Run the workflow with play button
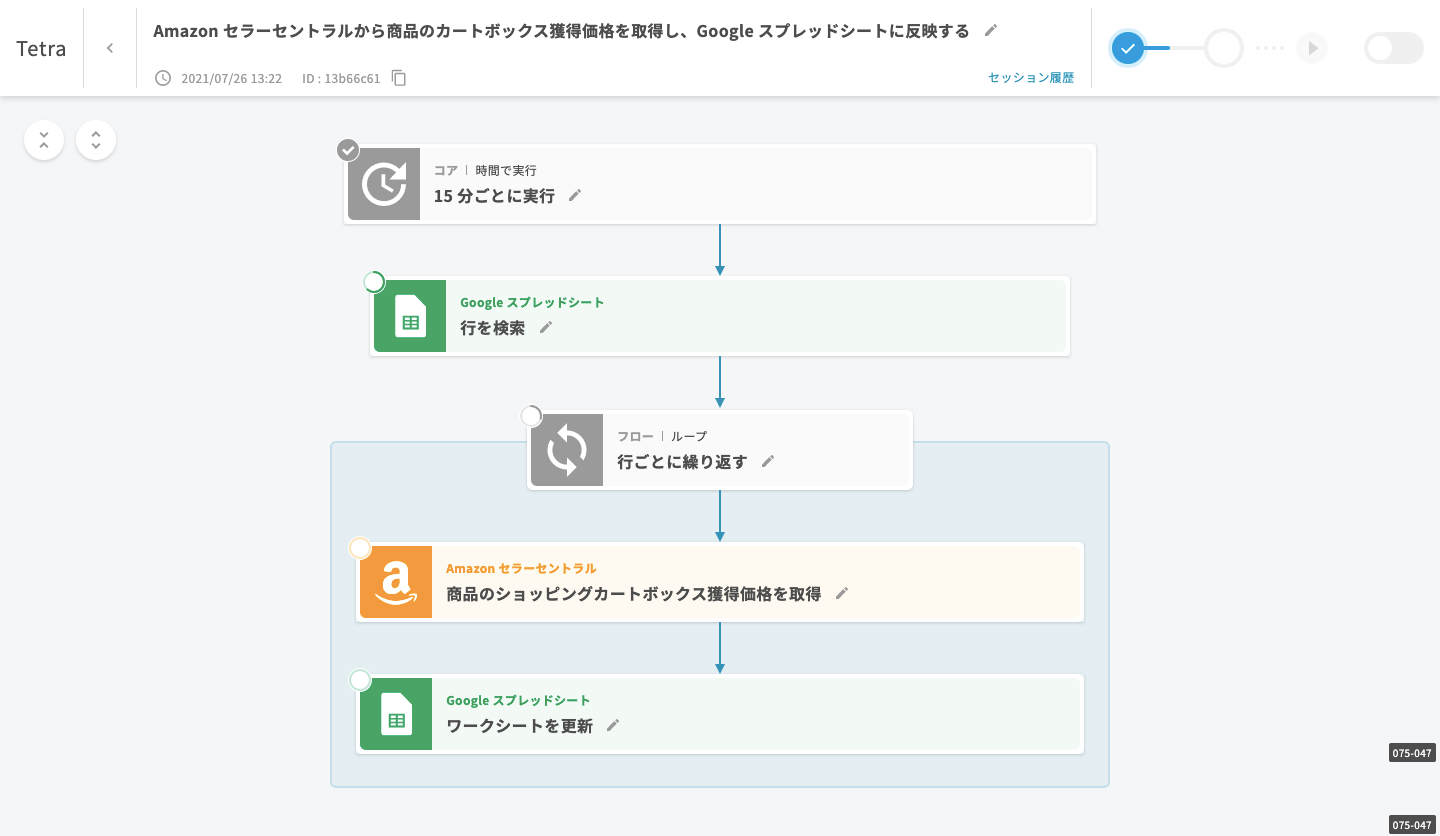1440x836 pixels. point(1312,48)
